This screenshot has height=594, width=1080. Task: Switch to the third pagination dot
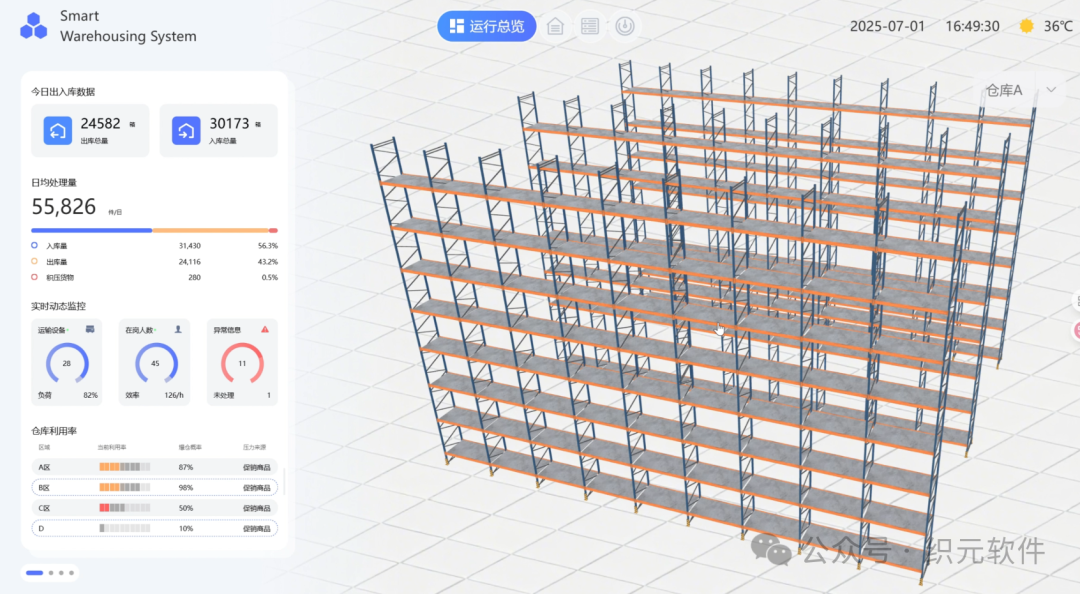click(61, 573)
